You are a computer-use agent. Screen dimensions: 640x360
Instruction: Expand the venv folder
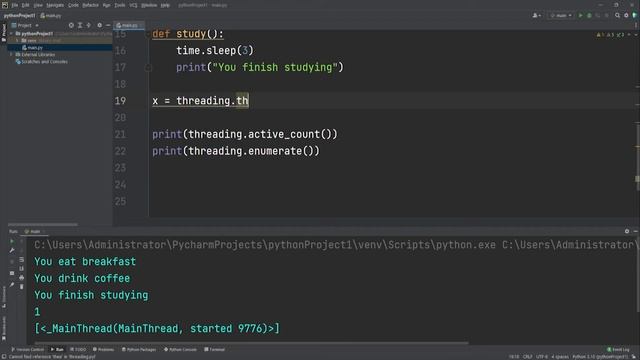pos(17,41)
